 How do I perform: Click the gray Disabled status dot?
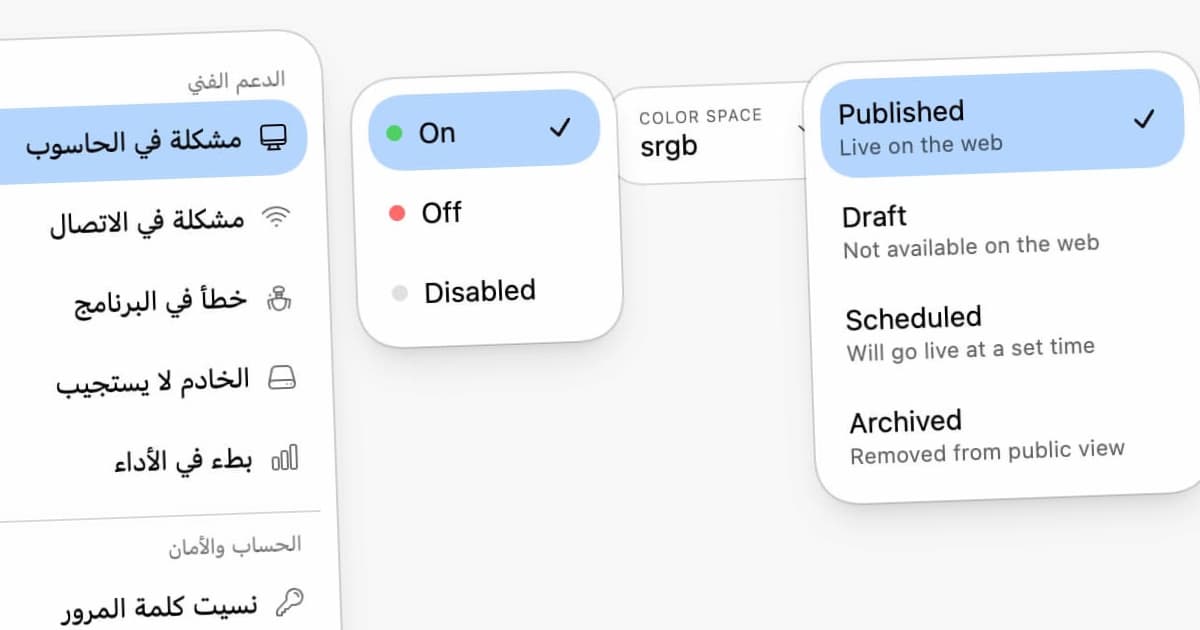point(400,294)
